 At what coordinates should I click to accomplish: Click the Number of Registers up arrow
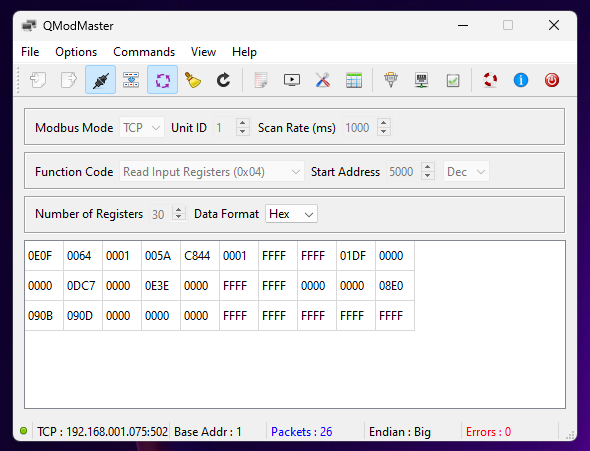pos(179,210)
